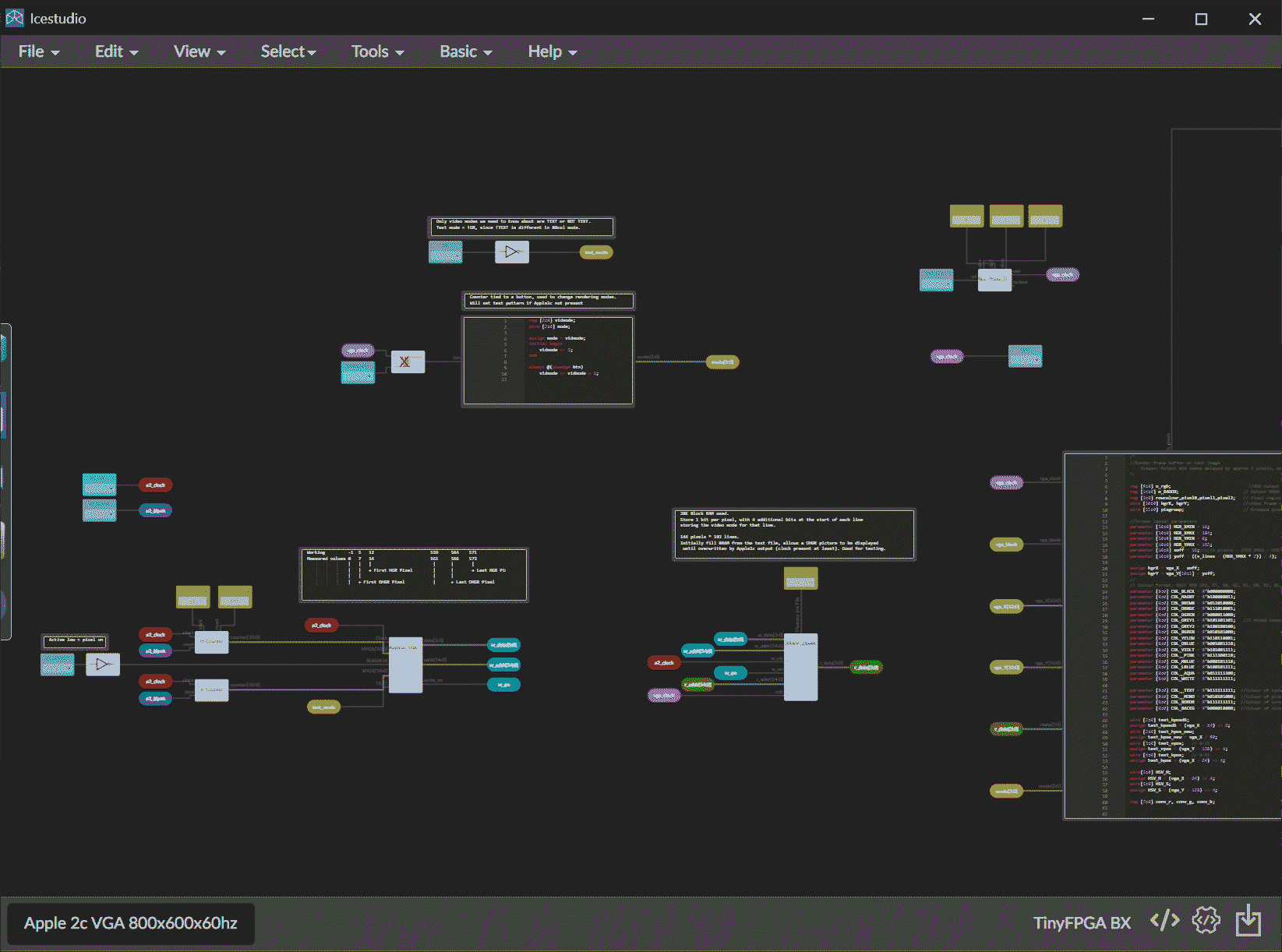Viewport: 1282px width, 952px height.
Task: Open the File menu
Action: point(38,51)
